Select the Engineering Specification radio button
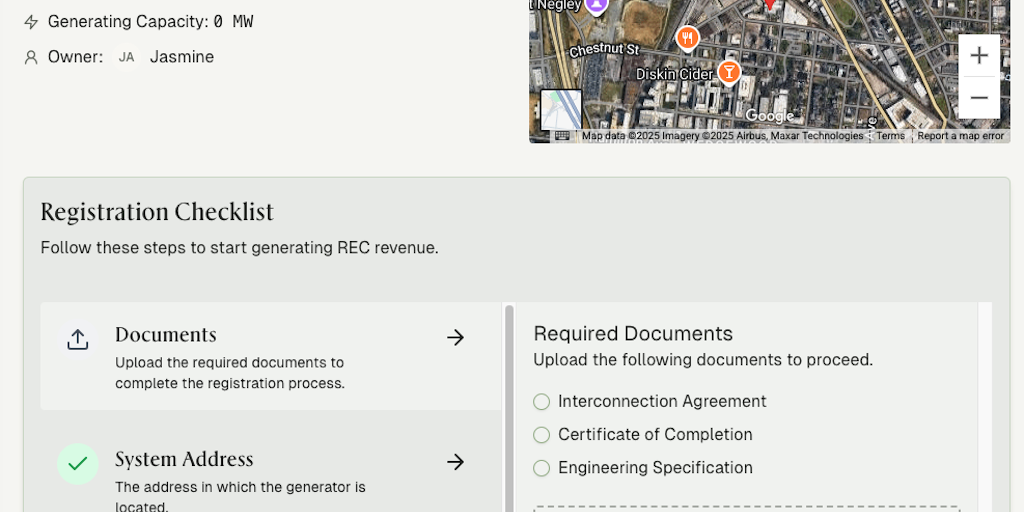The width and height of the screenshot is (1024, 512). coord(542,468)
